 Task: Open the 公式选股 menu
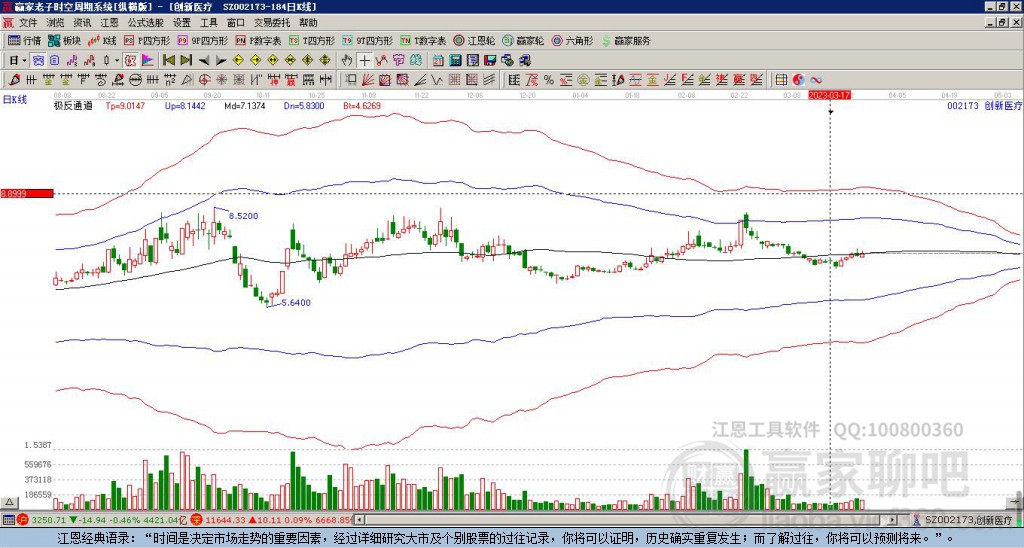point(145,23)
